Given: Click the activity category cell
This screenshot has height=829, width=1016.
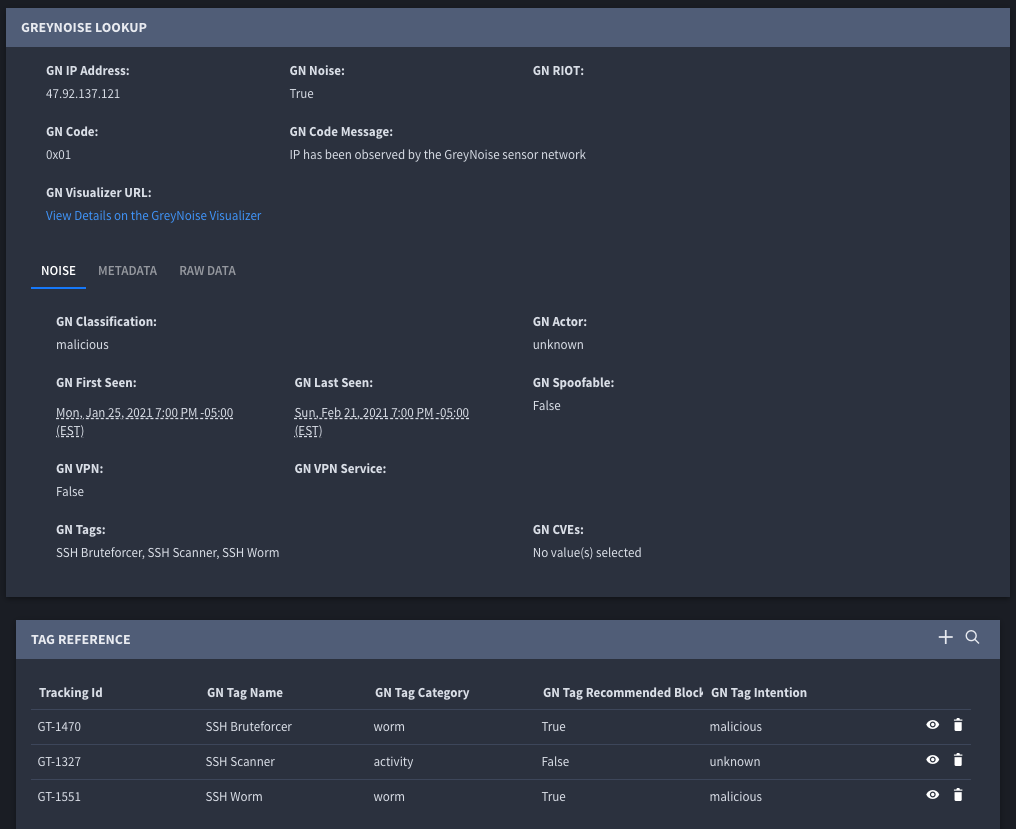Looking at the screenshot, I should (393, 762).
